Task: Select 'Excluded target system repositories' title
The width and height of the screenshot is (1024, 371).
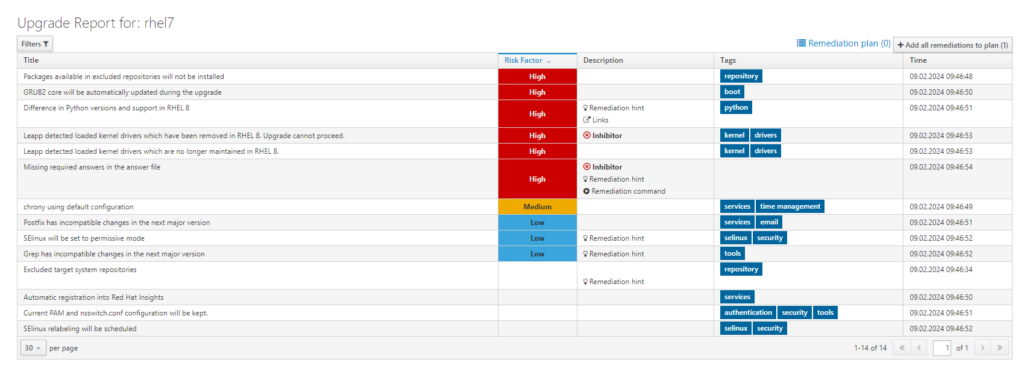Action: pos(80,269)
